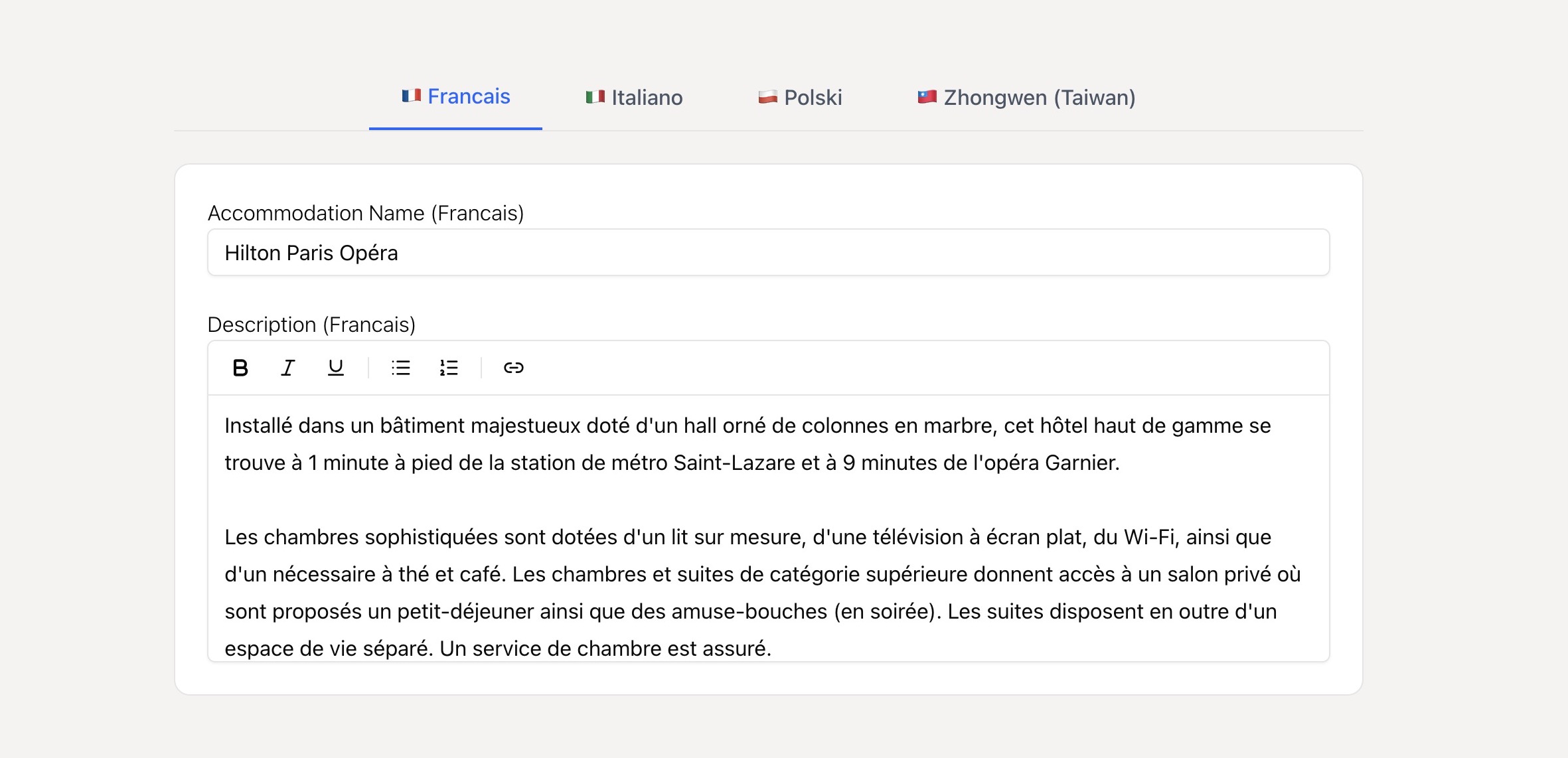
Task: Open the Italiano language tab
Action: click(647, 98)
